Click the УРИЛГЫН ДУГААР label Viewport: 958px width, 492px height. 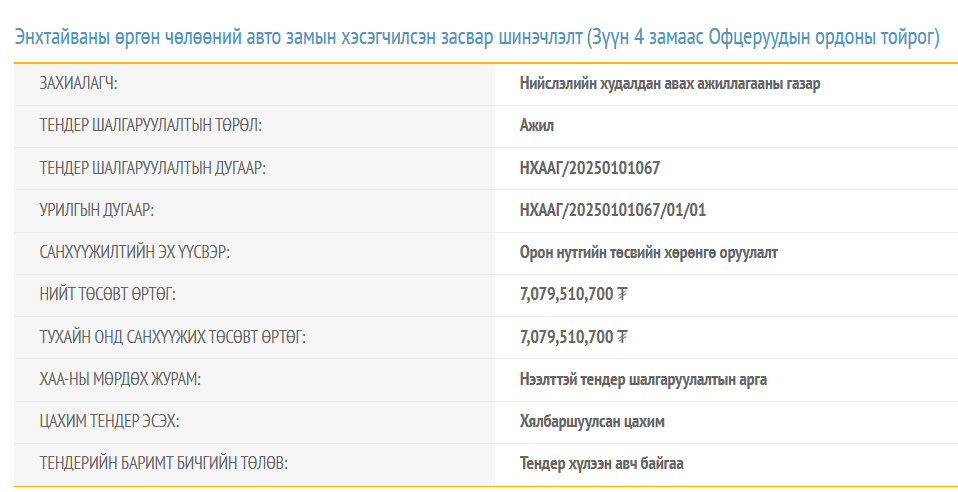[97, 210]
